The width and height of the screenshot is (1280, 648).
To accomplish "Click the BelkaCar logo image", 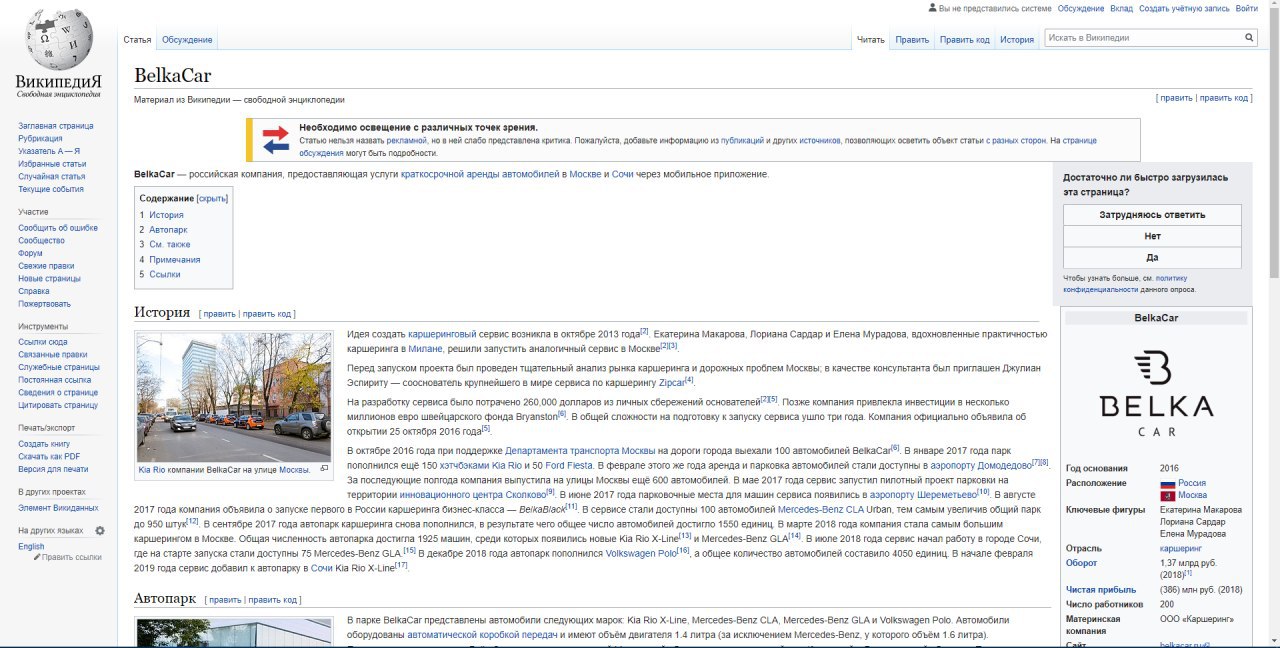I will coord(1156,394).
